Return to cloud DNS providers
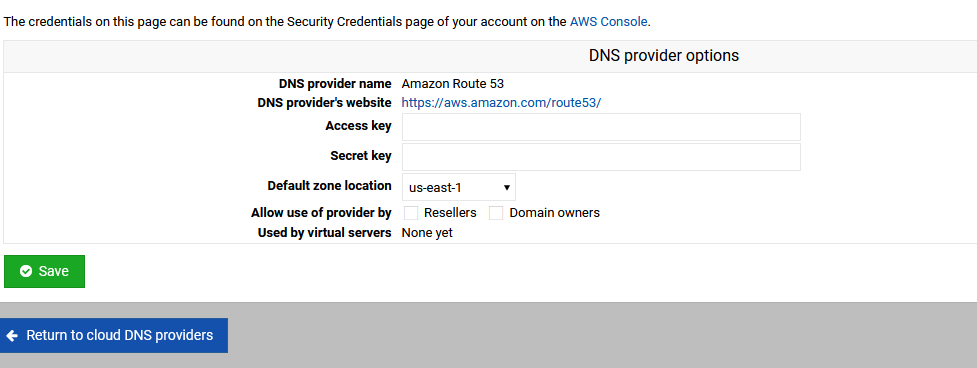 pyautogui.click(x=113, y=336)
